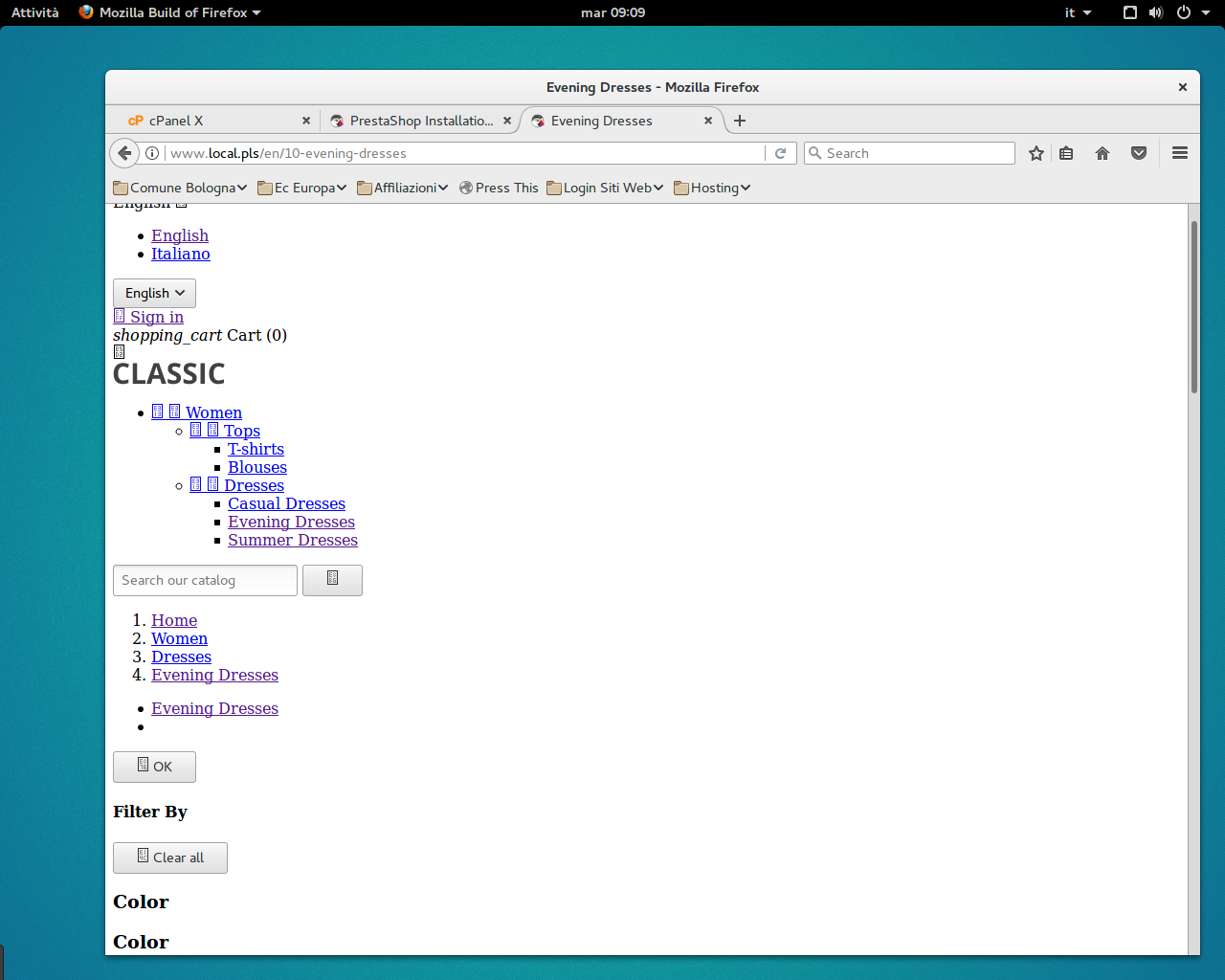Image resolution: width=1225 pixels, height=980 pixels.
Task: Open the Casual Dresses link
Action: (x=286, y=503)
